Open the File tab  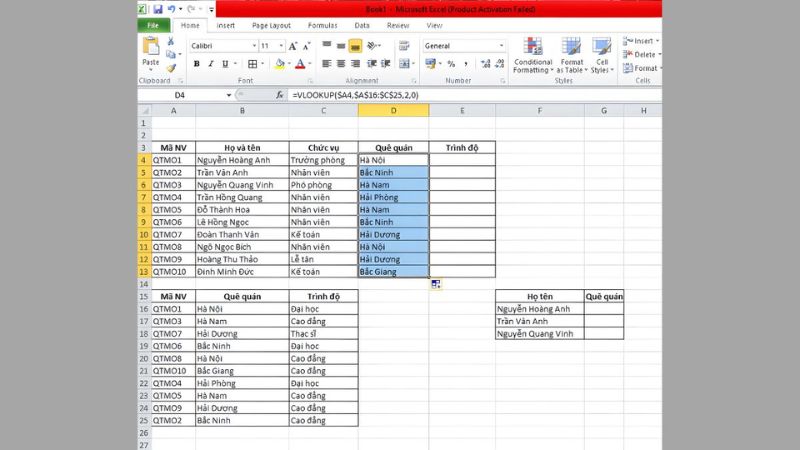[153, 26]
